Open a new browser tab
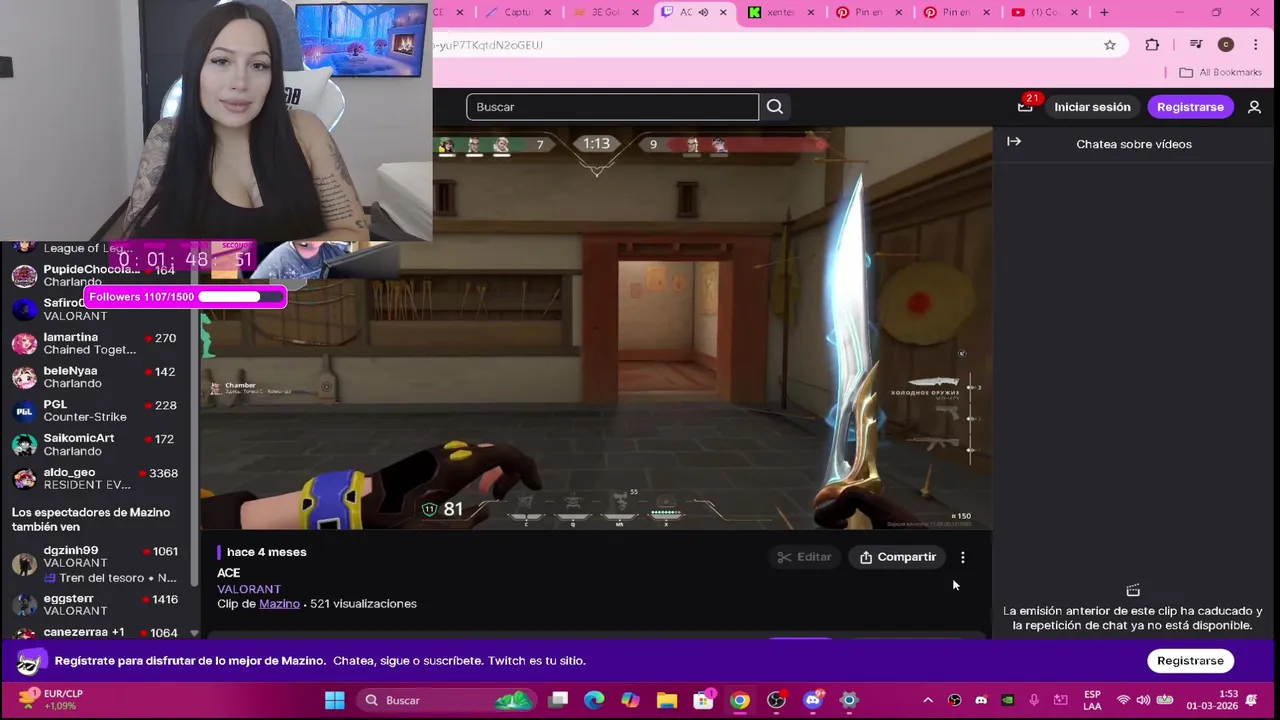The height and width of the screenshot is (720, 1280). (1104, 12)
